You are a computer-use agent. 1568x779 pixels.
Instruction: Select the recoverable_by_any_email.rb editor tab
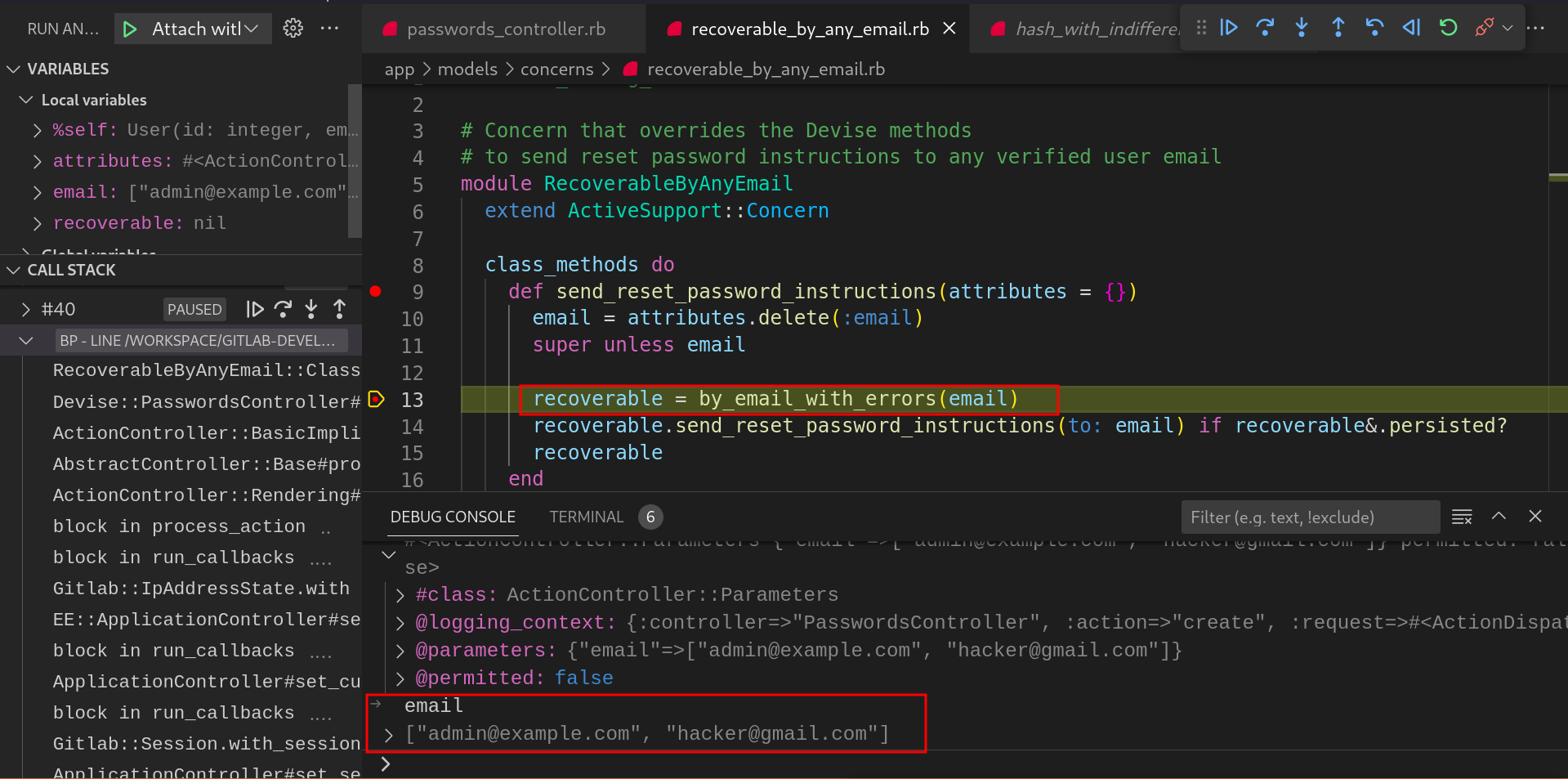(x=809, y=29)
